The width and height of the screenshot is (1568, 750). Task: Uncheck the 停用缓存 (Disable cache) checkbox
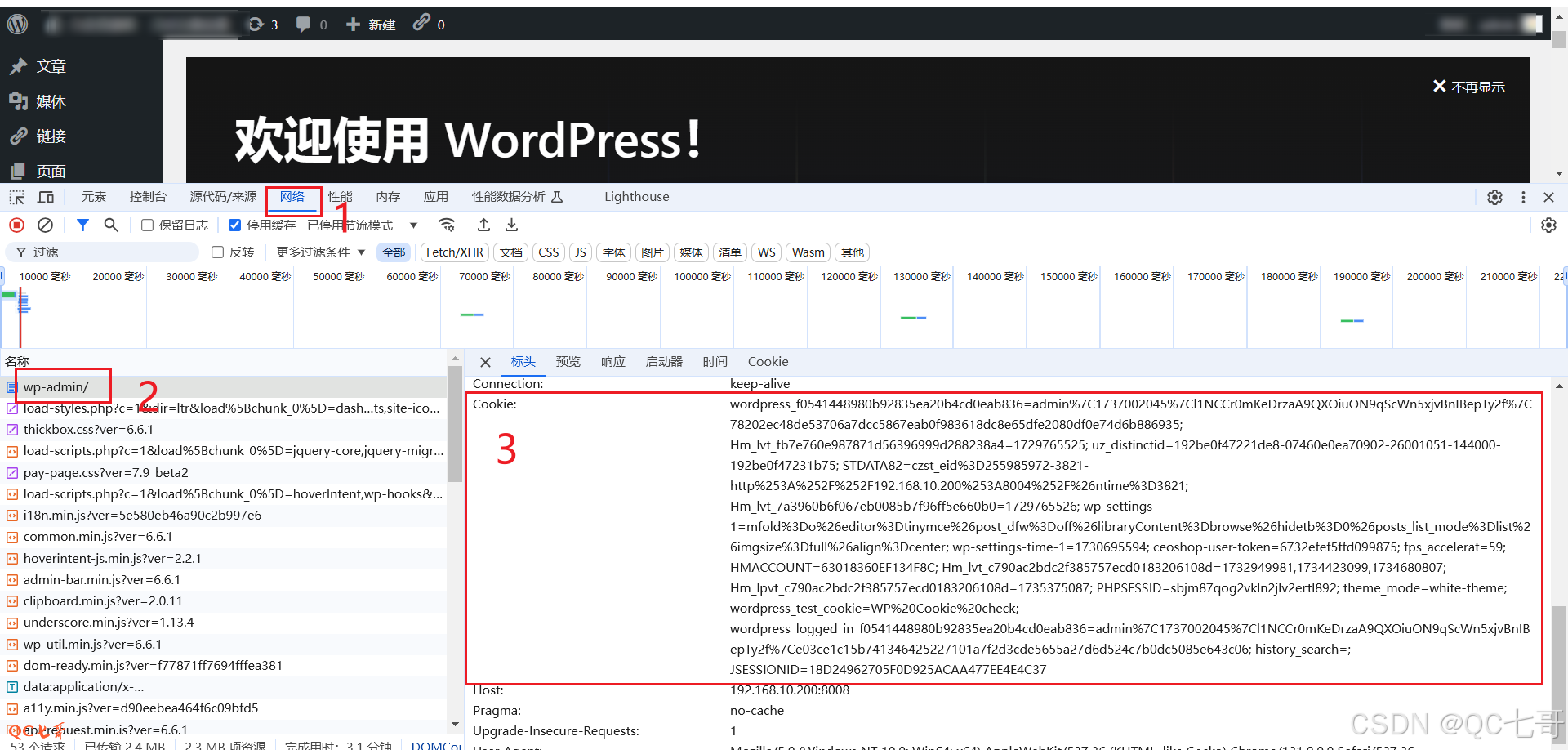coord(235,225)
